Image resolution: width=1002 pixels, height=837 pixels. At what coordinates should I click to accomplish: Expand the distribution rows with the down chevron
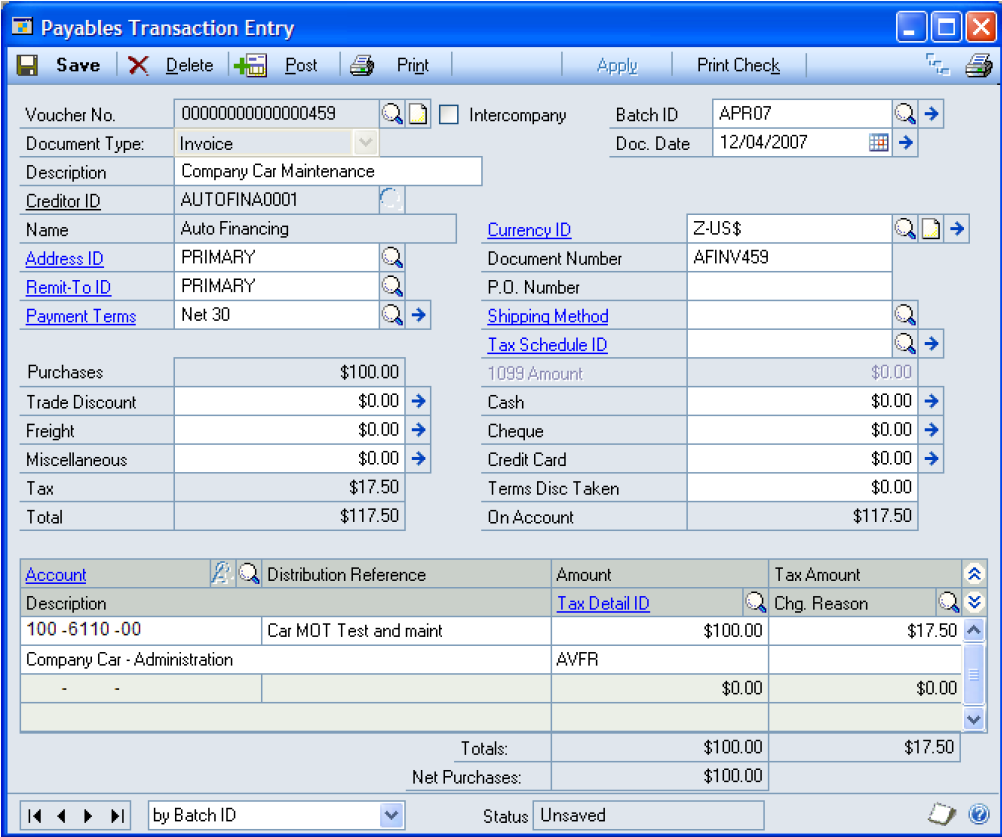975,603
